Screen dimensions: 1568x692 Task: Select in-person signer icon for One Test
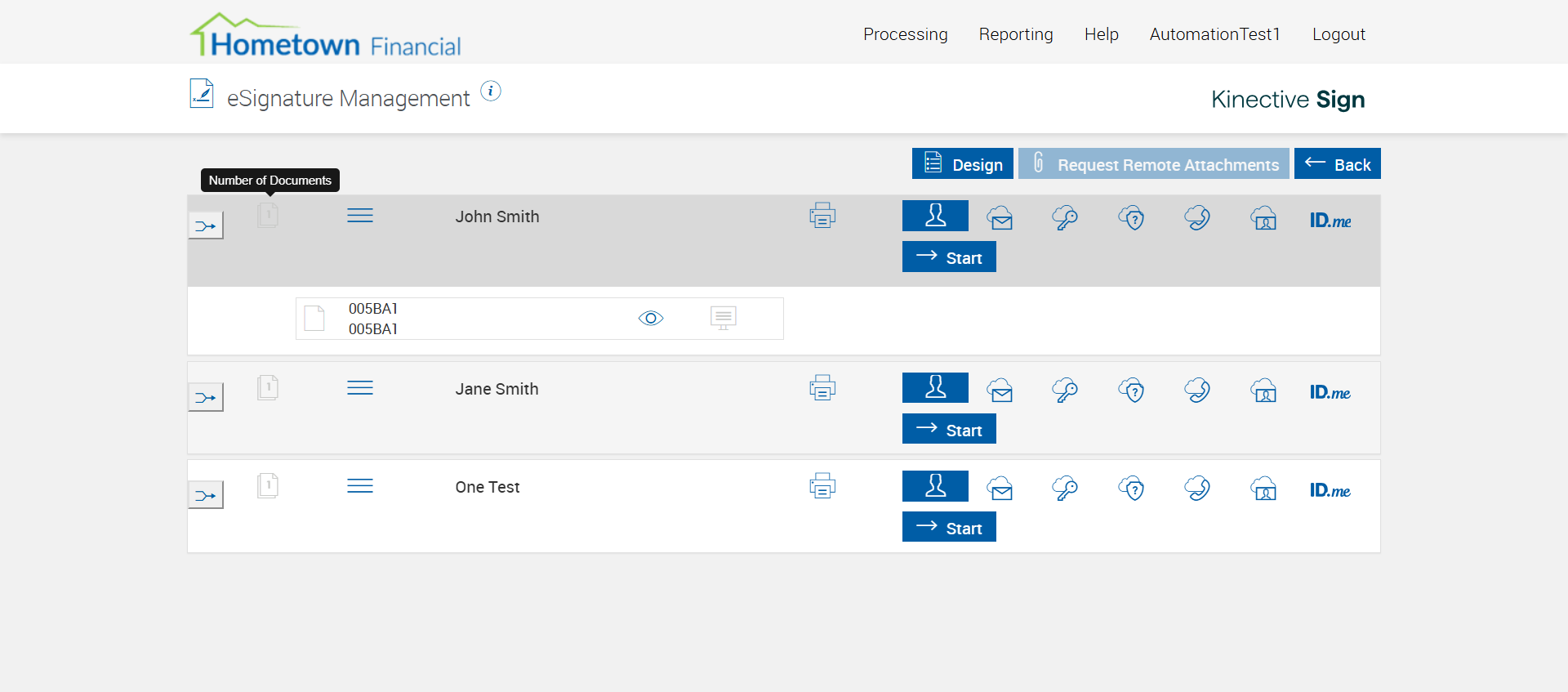(935, 486)
